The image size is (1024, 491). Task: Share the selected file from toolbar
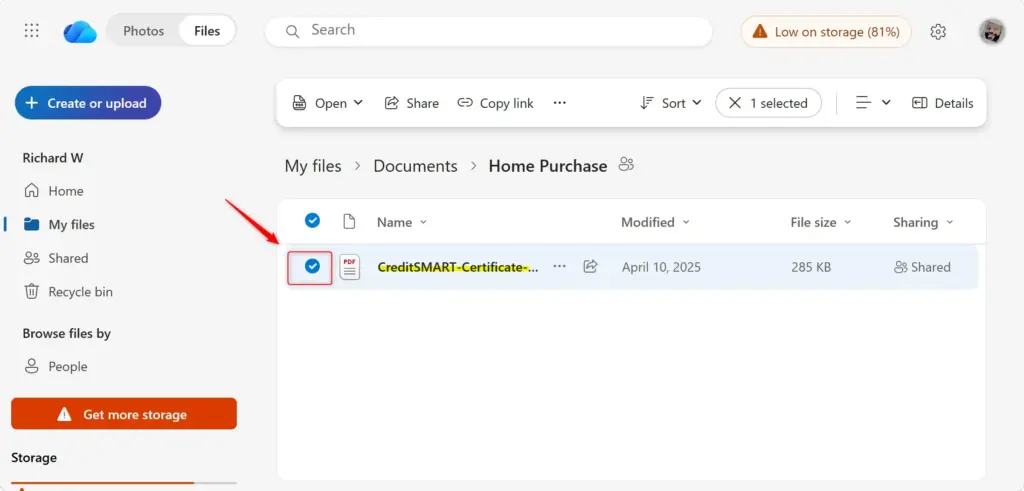[x=411, y=103]
